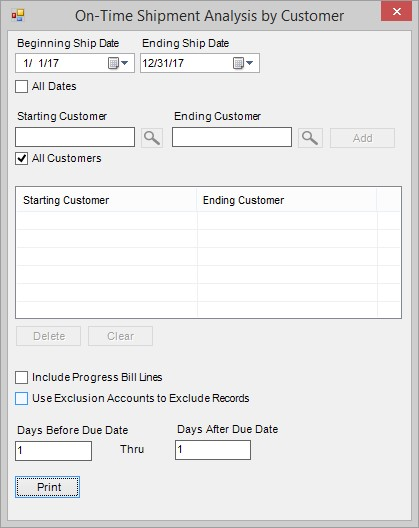The height and width of the screenshot is (528, 419).
Task: Toggle Use Exclusion Accounts to Exclude Records
Action: (22, 398)
